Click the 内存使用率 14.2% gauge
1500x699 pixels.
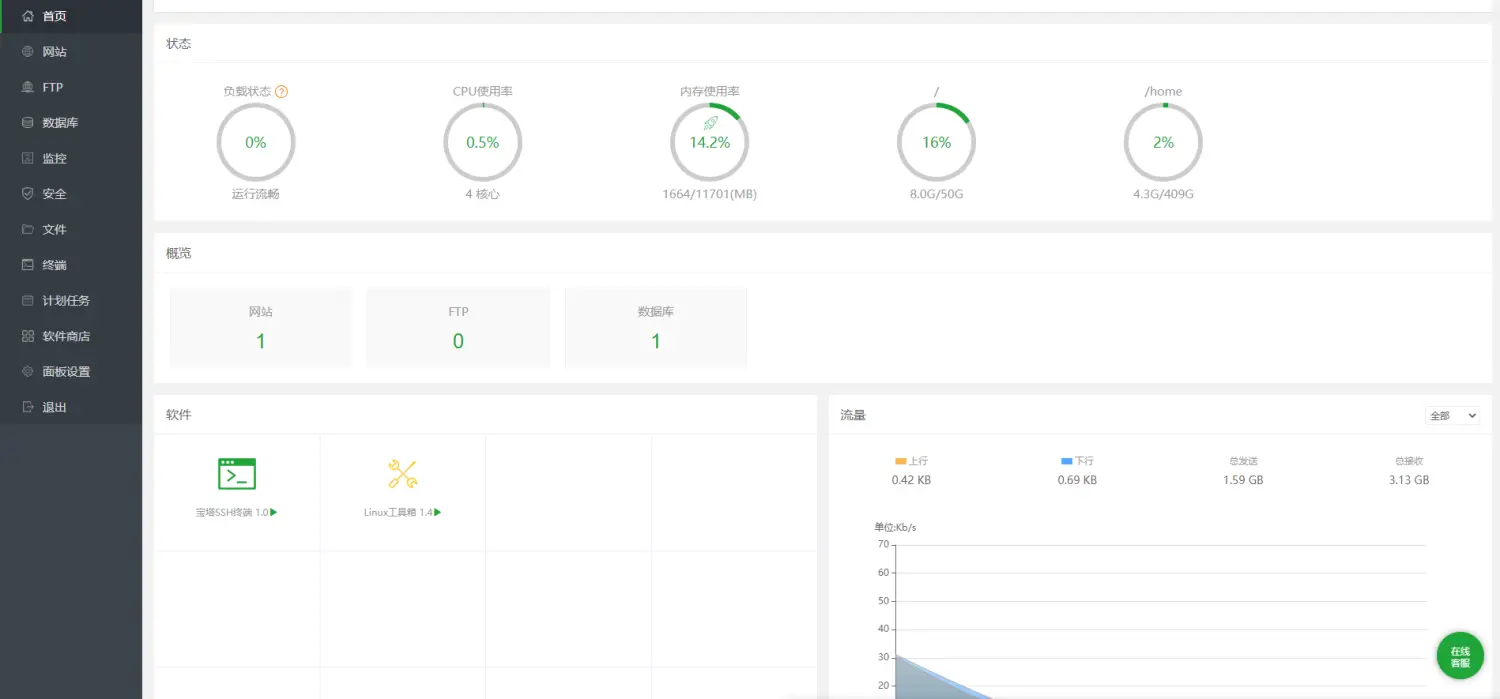pos(710,142)
